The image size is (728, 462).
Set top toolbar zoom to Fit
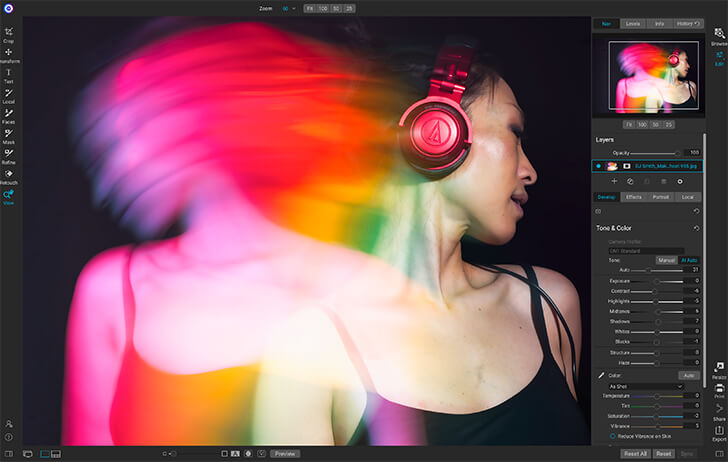(310, 8)
